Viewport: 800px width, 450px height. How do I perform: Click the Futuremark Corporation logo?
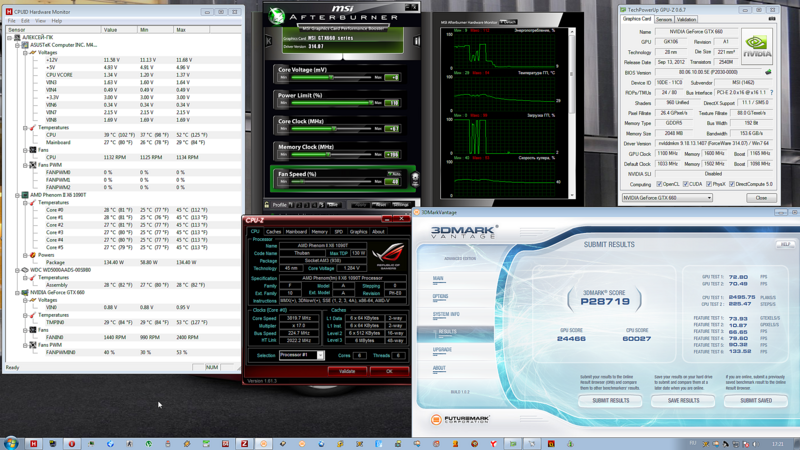(x=460, y=419)
